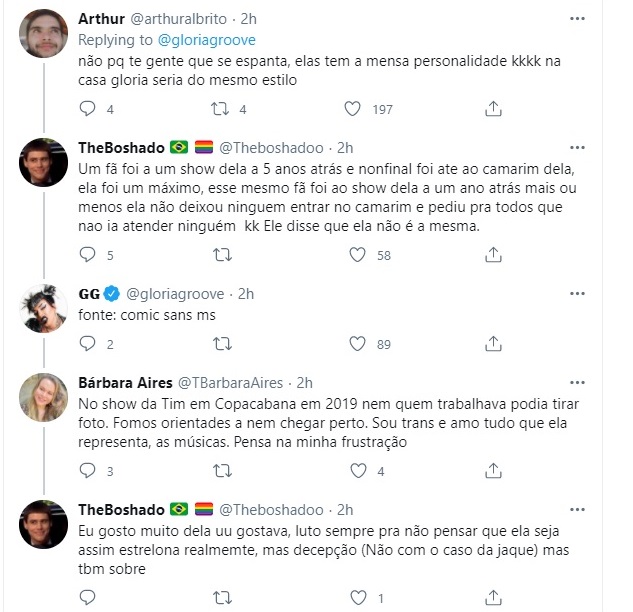Open more options on Bárbara Aires' tweet
Viewport: 633px width, 612px height.
578,382
